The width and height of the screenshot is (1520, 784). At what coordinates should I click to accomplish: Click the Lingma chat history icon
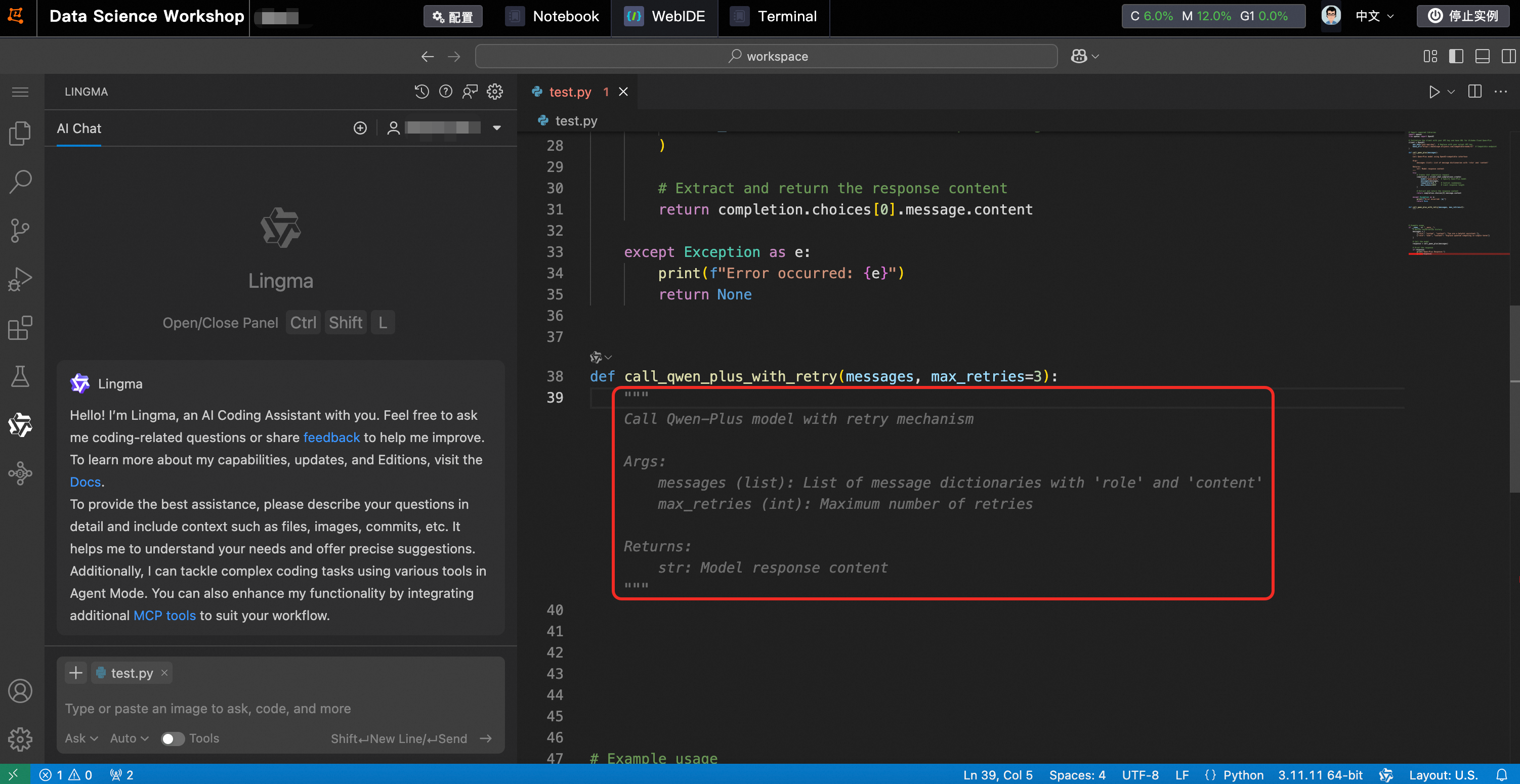[x=421, y=92]
